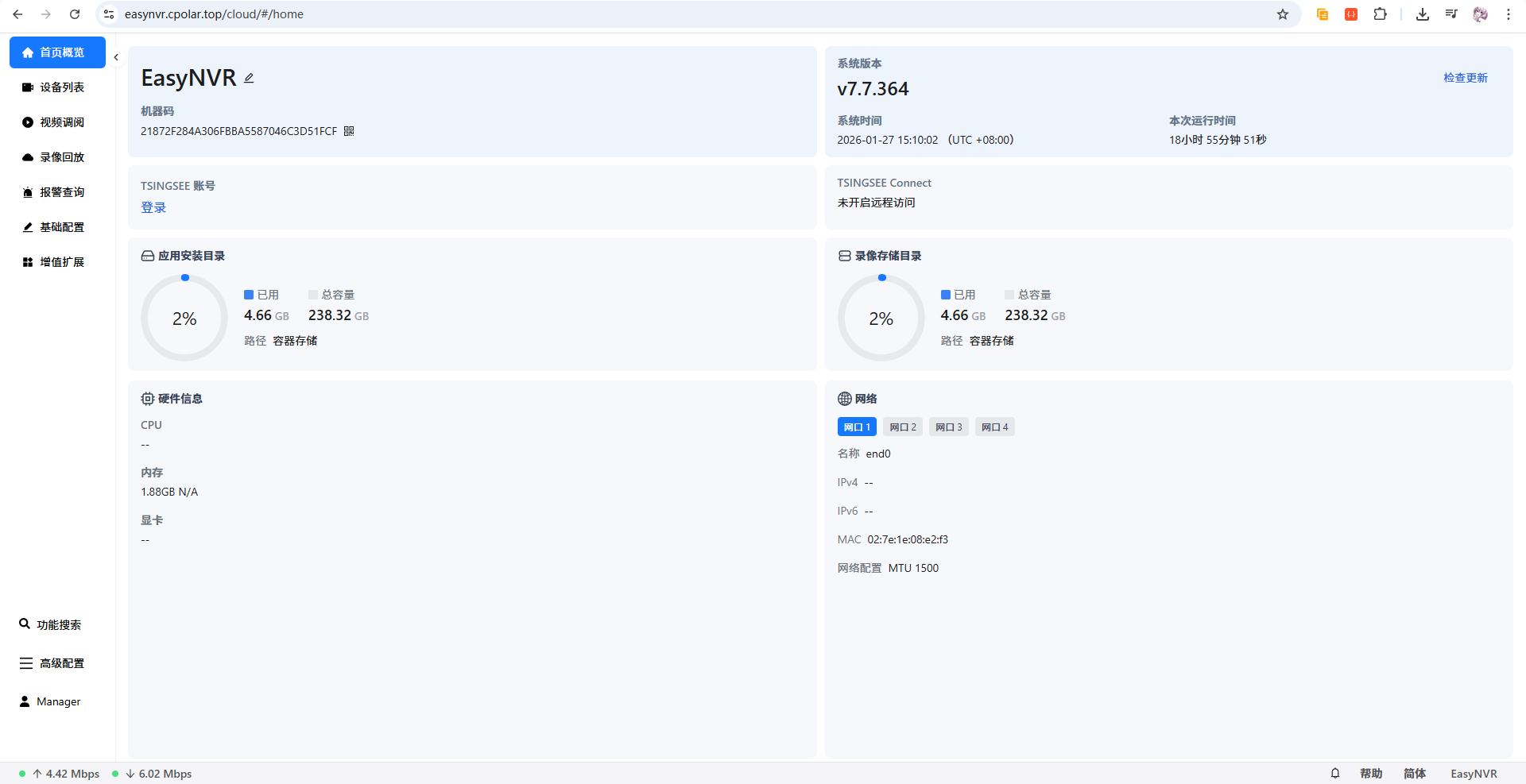This screenshot has height=784, width=1526.
Task: Click the edit pencil beside EasyNVR title
Action: (x=249, y=78)
